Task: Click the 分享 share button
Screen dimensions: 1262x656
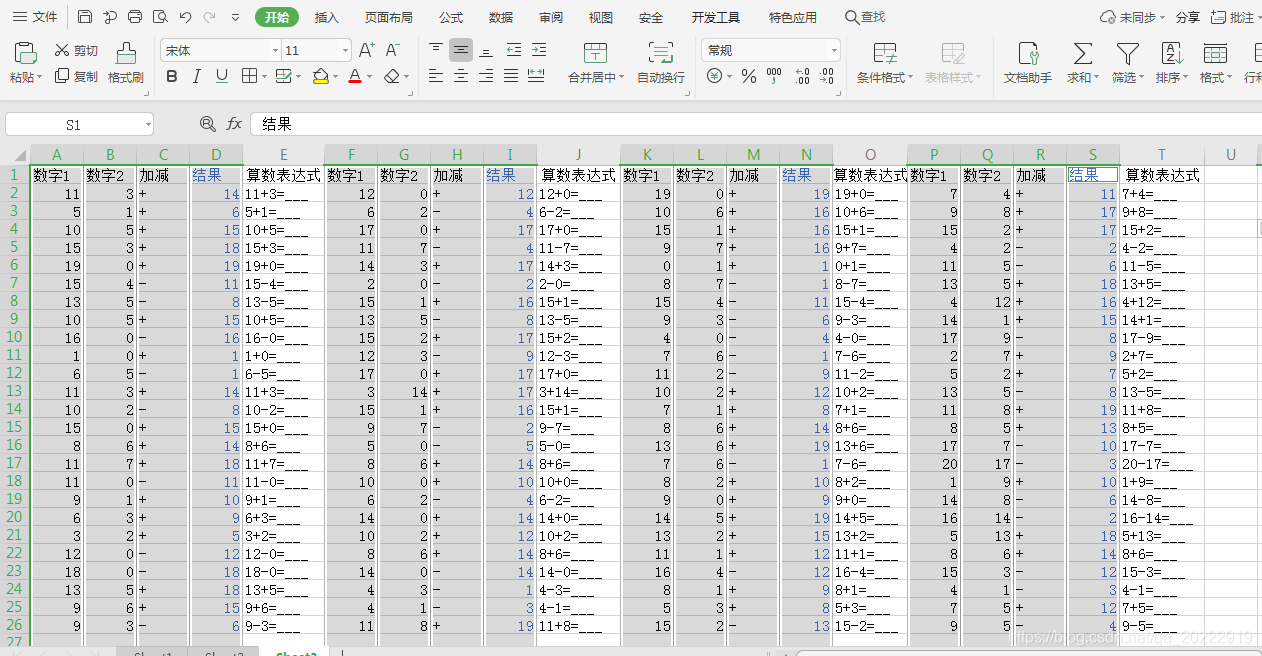Action: [x=1187, y=17]
